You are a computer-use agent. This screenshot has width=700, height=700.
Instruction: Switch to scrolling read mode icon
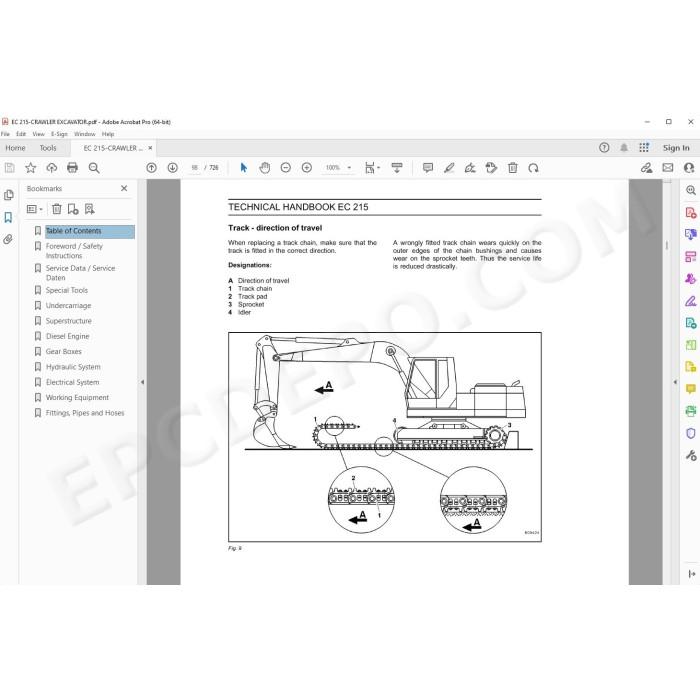point(397,168)
